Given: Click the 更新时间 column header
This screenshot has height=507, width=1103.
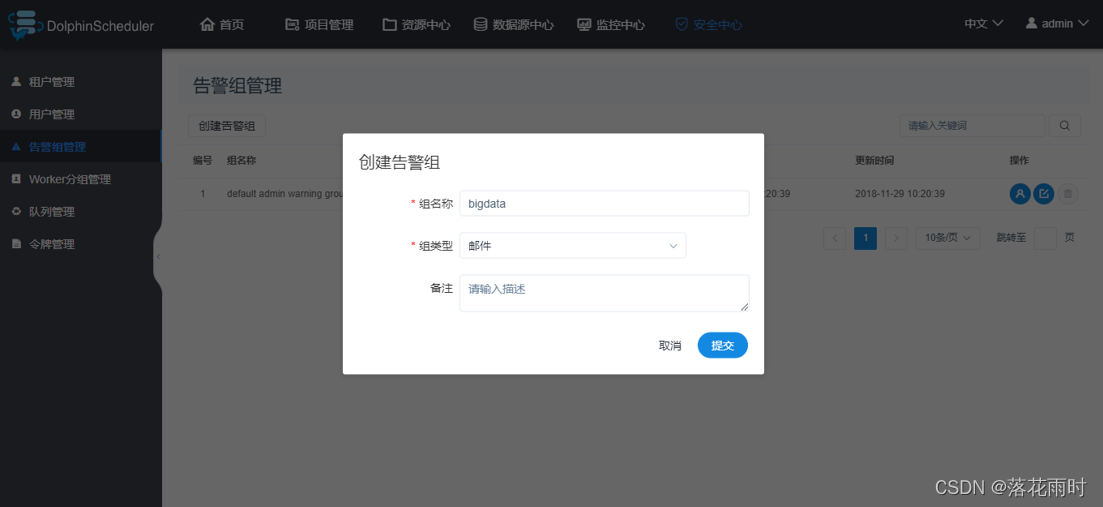Looking at the screenshot, I should [874, 160].
